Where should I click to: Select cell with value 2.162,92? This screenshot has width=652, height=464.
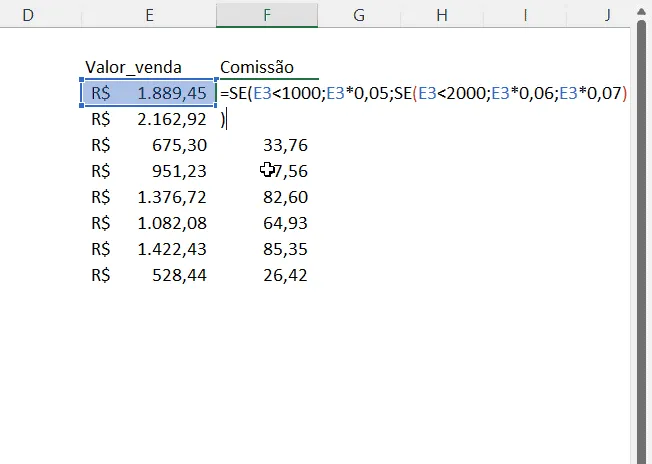pos(149,119)
